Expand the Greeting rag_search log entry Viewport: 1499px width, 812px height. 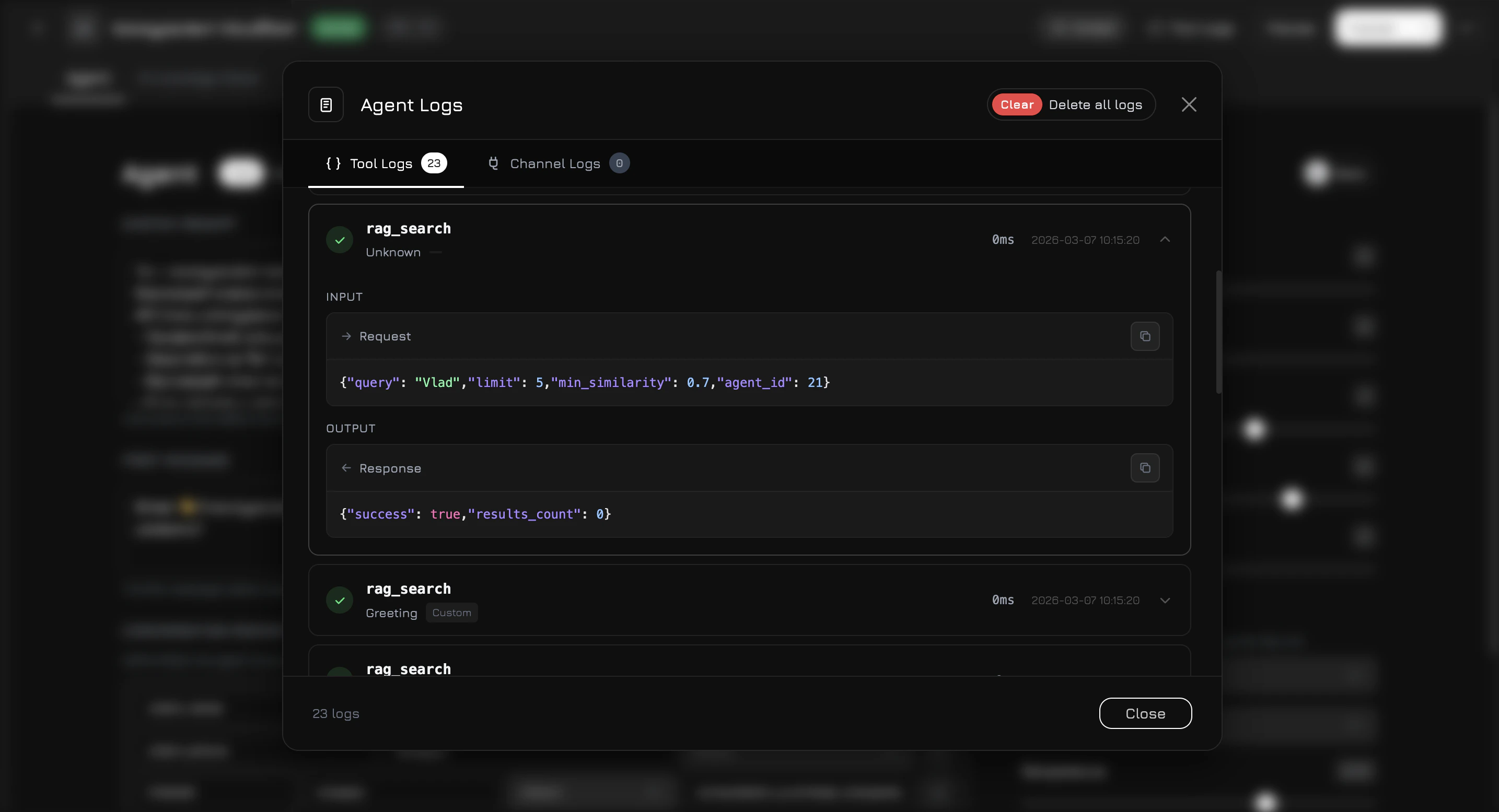1165,601
